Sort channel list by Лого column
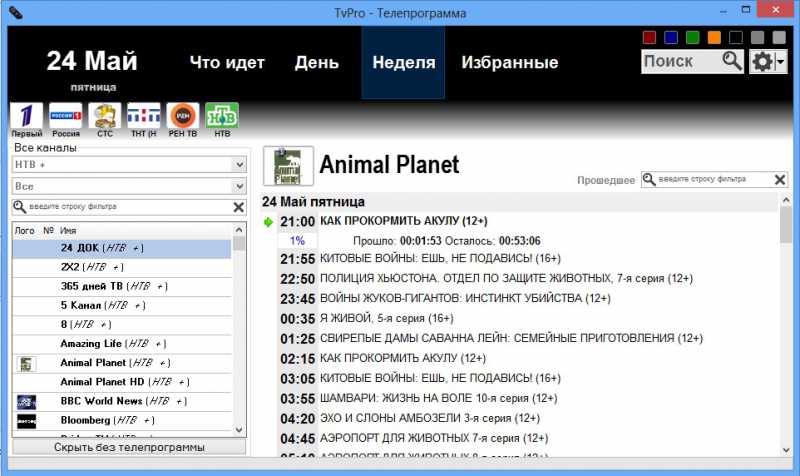Screen dimensions: 800x476 (x=24, y=231)
